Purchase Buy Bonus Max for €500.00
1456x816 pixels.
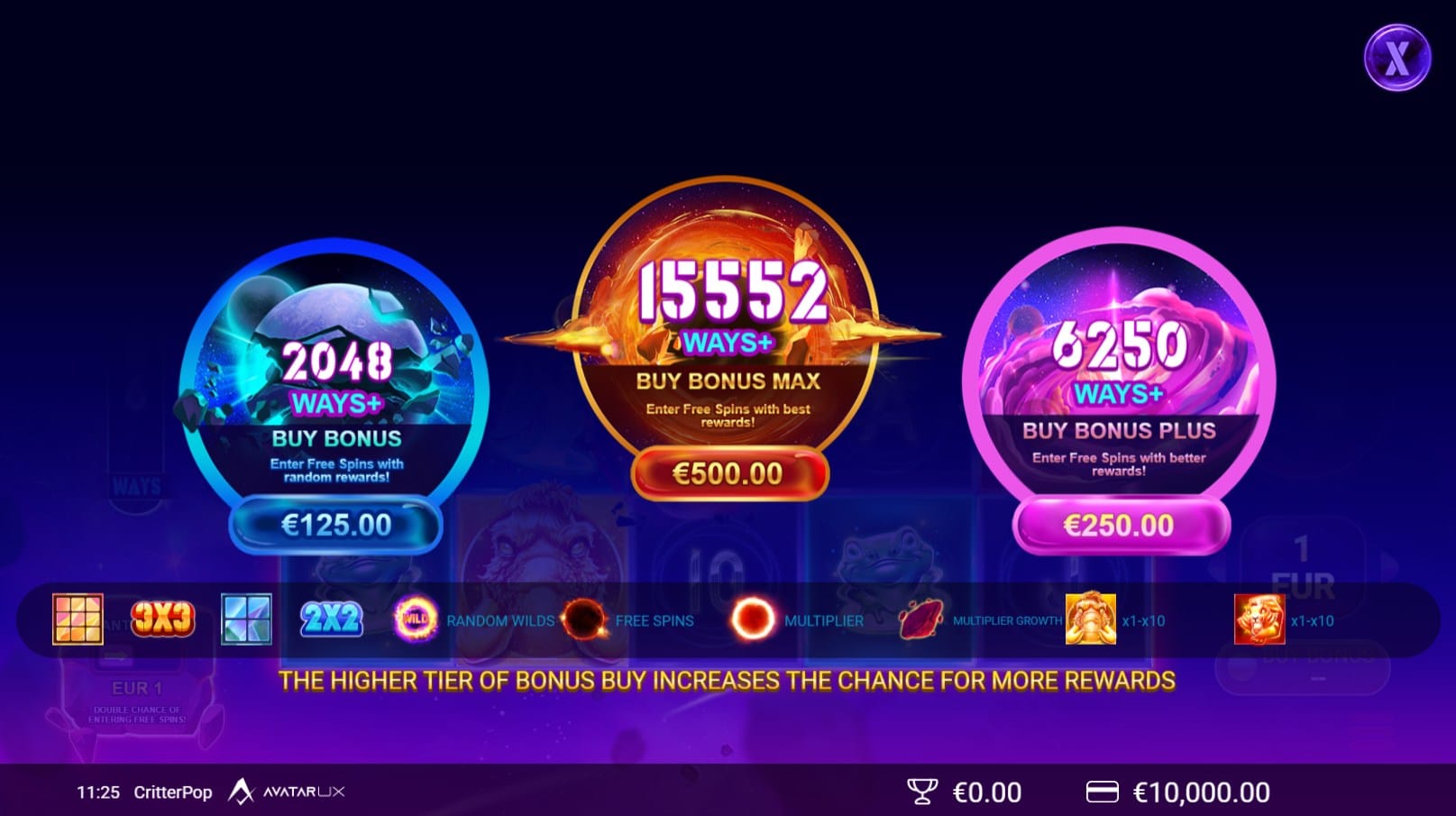(x=728, y=473)
